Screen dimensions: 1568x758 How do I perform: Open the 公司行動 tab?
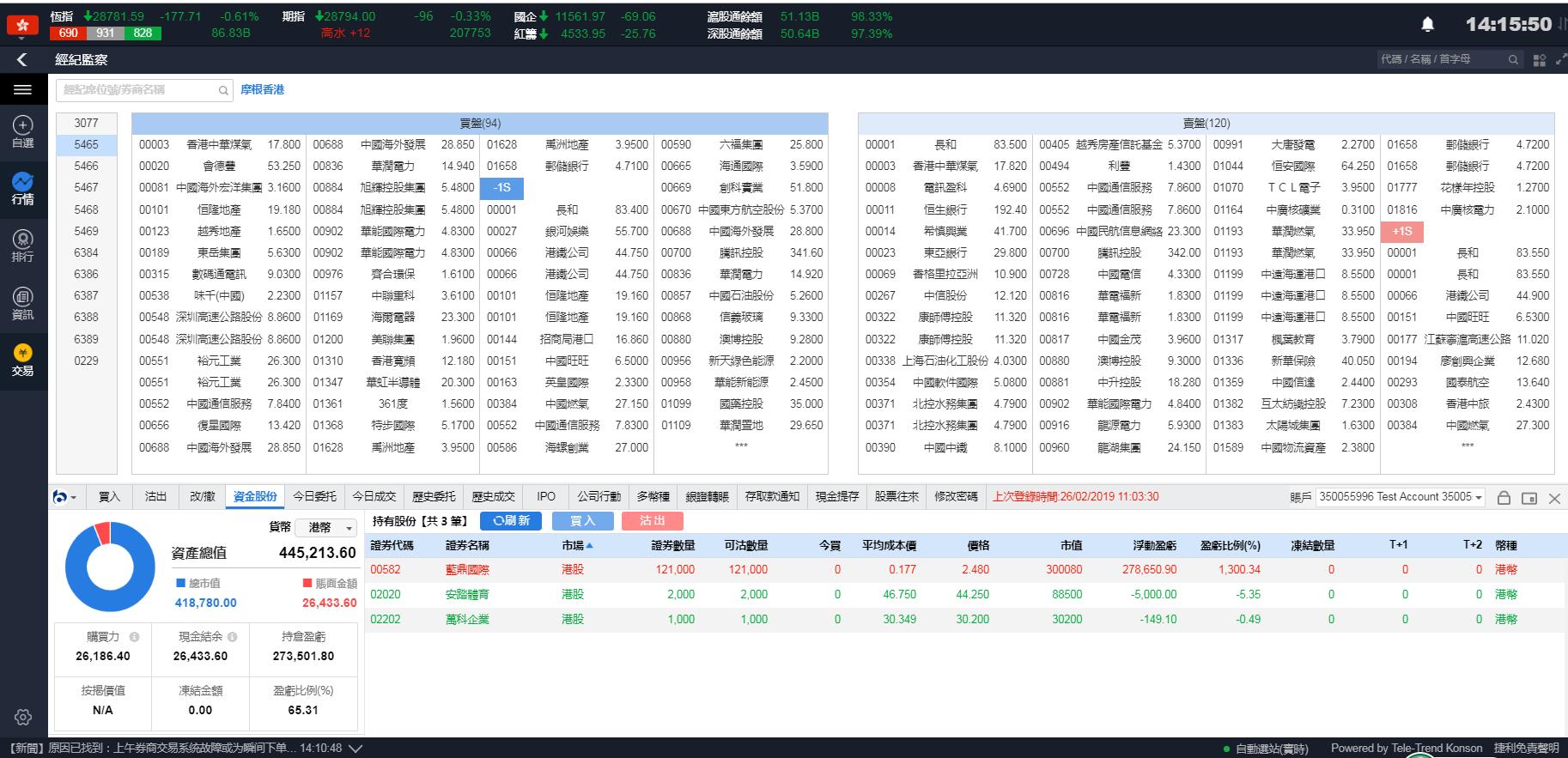click(599, 496)
